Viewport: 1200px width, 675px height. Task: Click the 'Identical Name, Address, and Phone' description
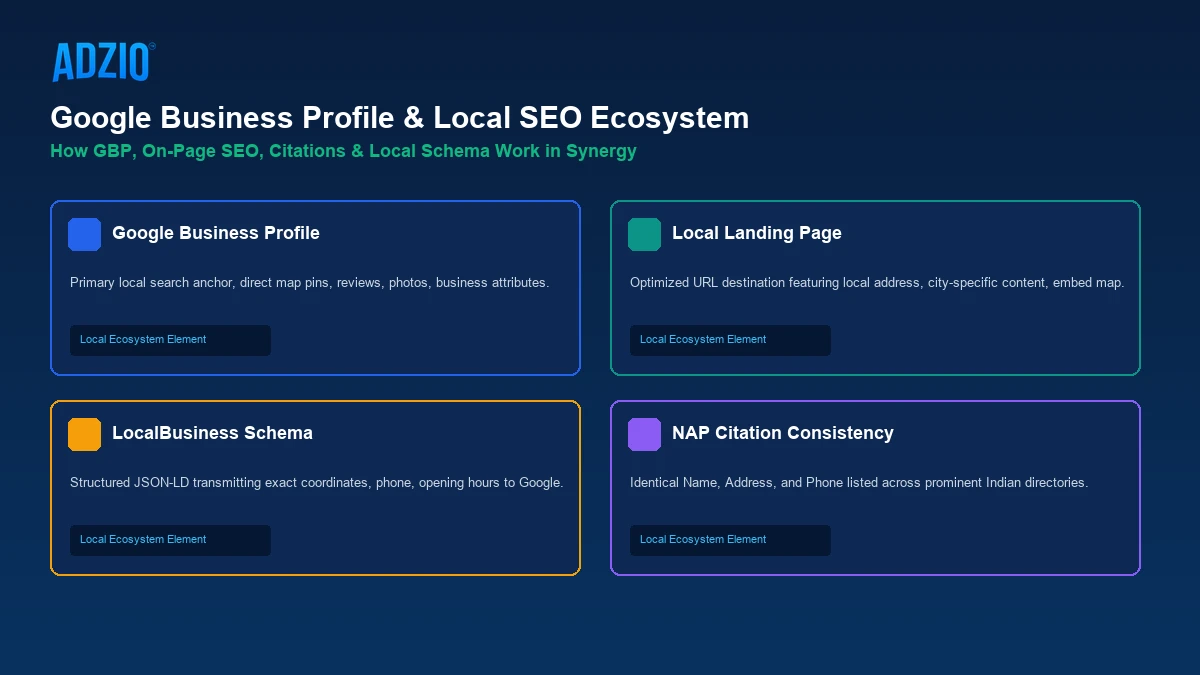tap(859, 483)
